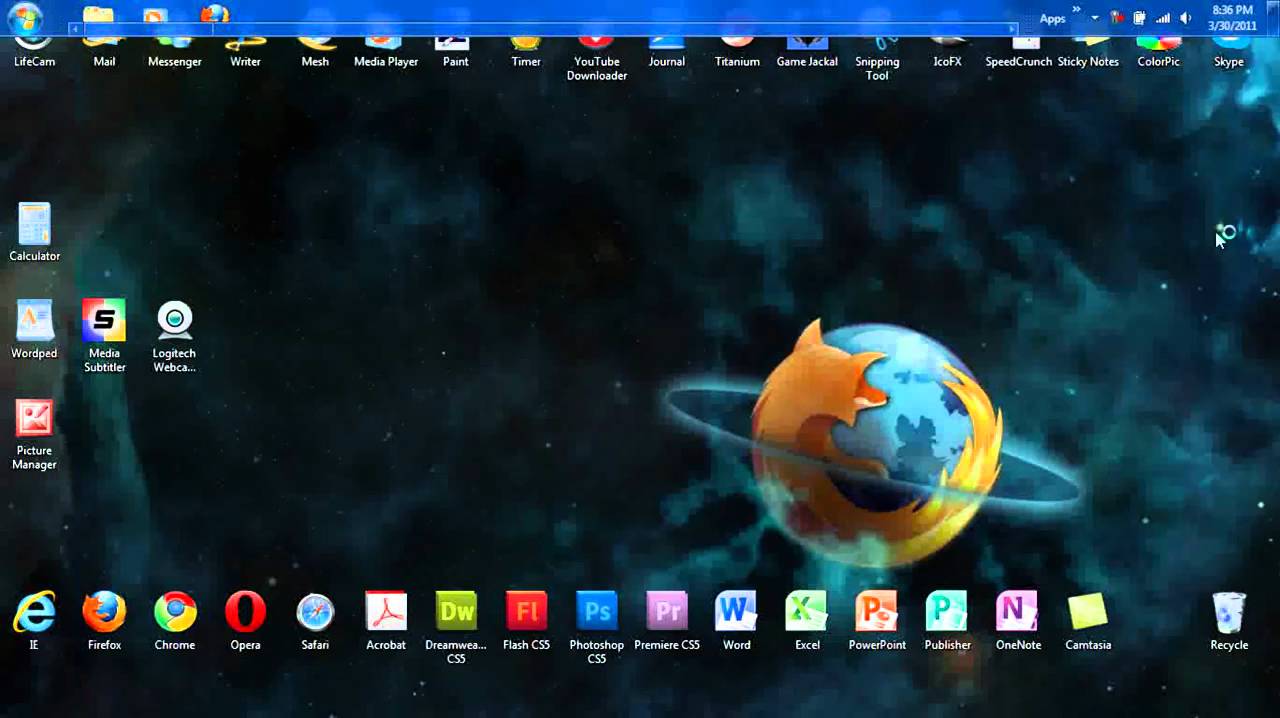Image resolution: width=1280 pixels, height=718 pixels.
Task: Open the Journal desktop shortcut
Action: point(667,54)
